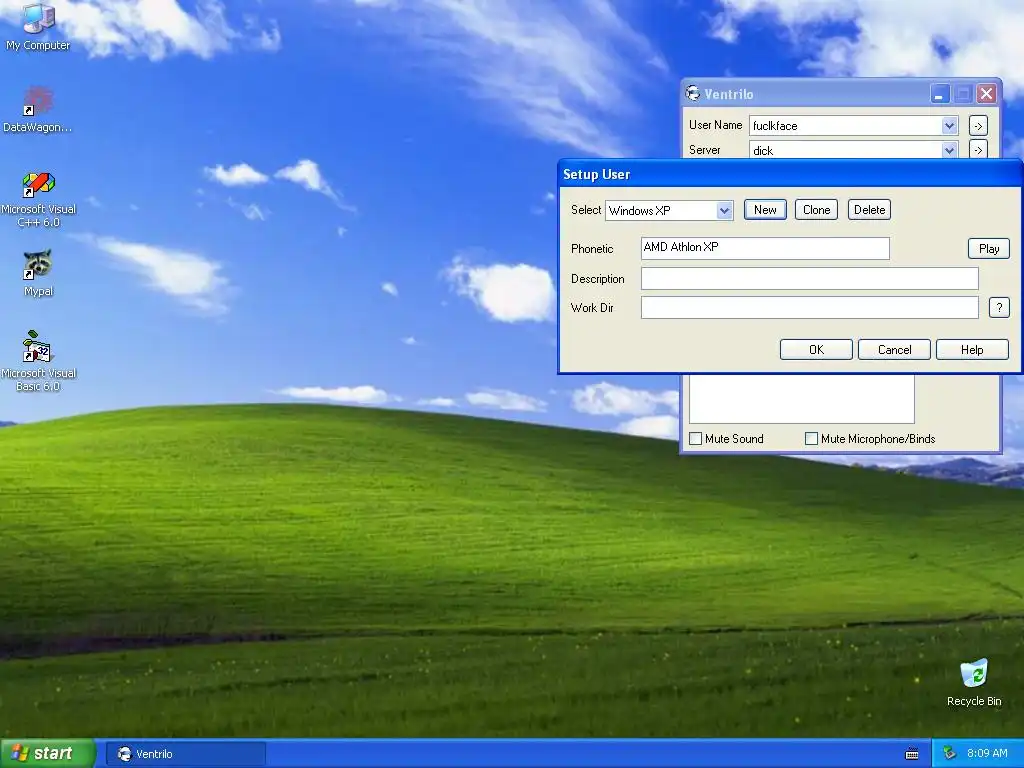Click the Clone button

(816, 210)
